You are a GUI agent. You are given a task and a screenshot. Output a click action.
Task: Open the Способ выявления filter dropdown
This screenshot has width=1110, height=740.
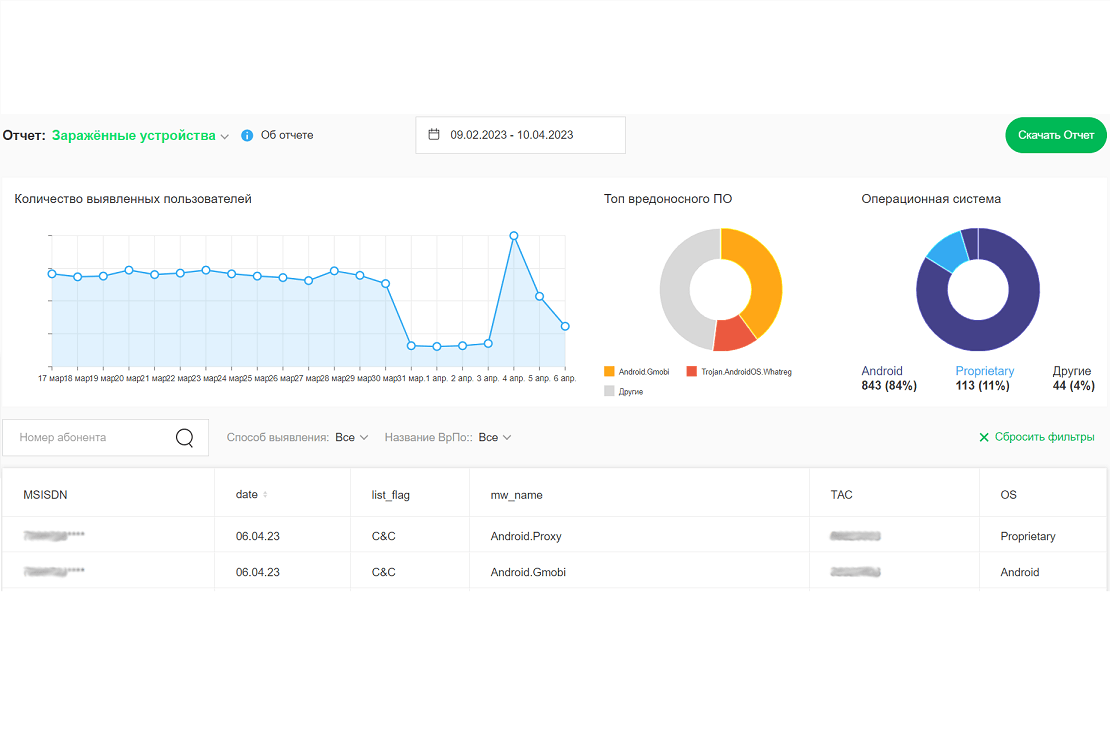pos(351,438)
